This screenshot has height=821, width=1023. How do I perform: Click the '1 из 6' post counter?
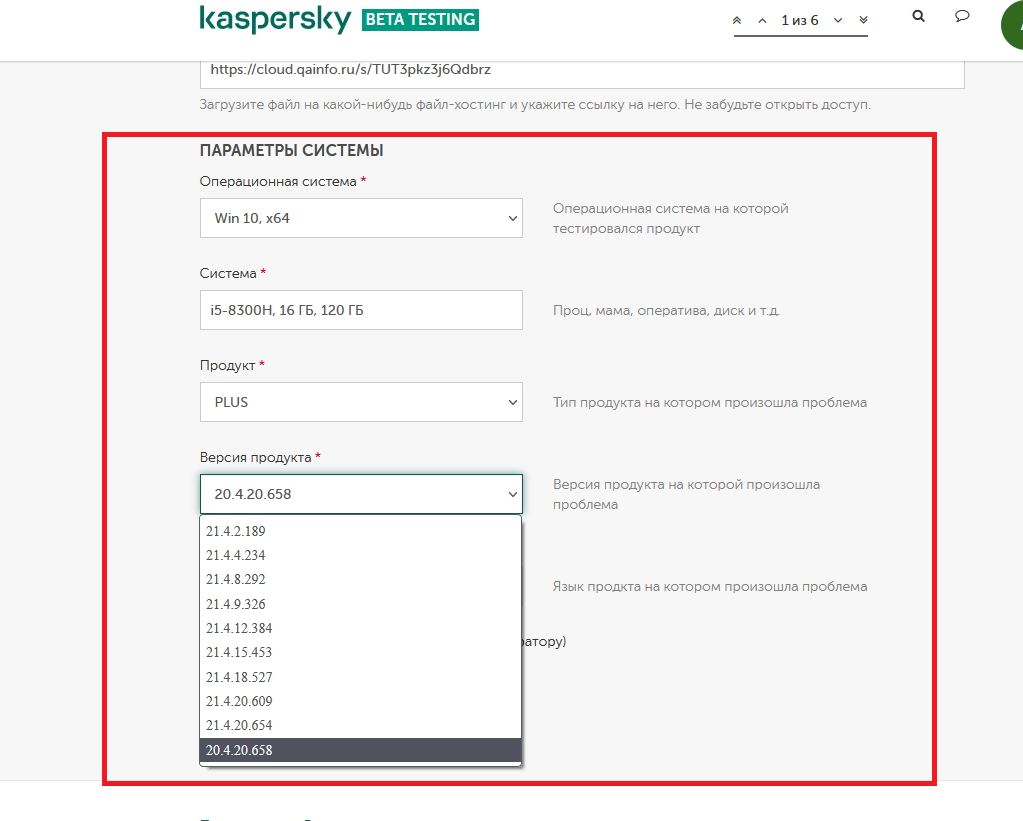tap(800, 20)
